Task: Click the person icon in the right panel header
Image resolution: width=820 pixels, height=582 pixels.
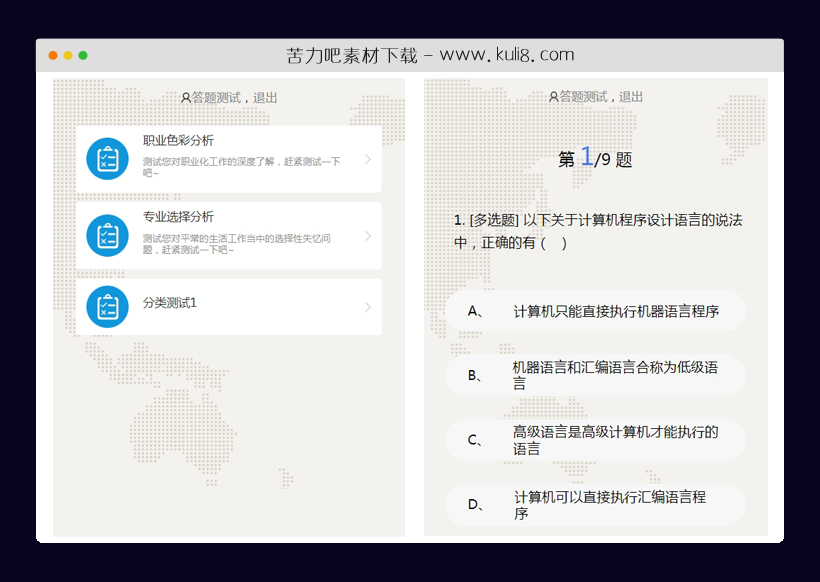Action: click(552, 97)
